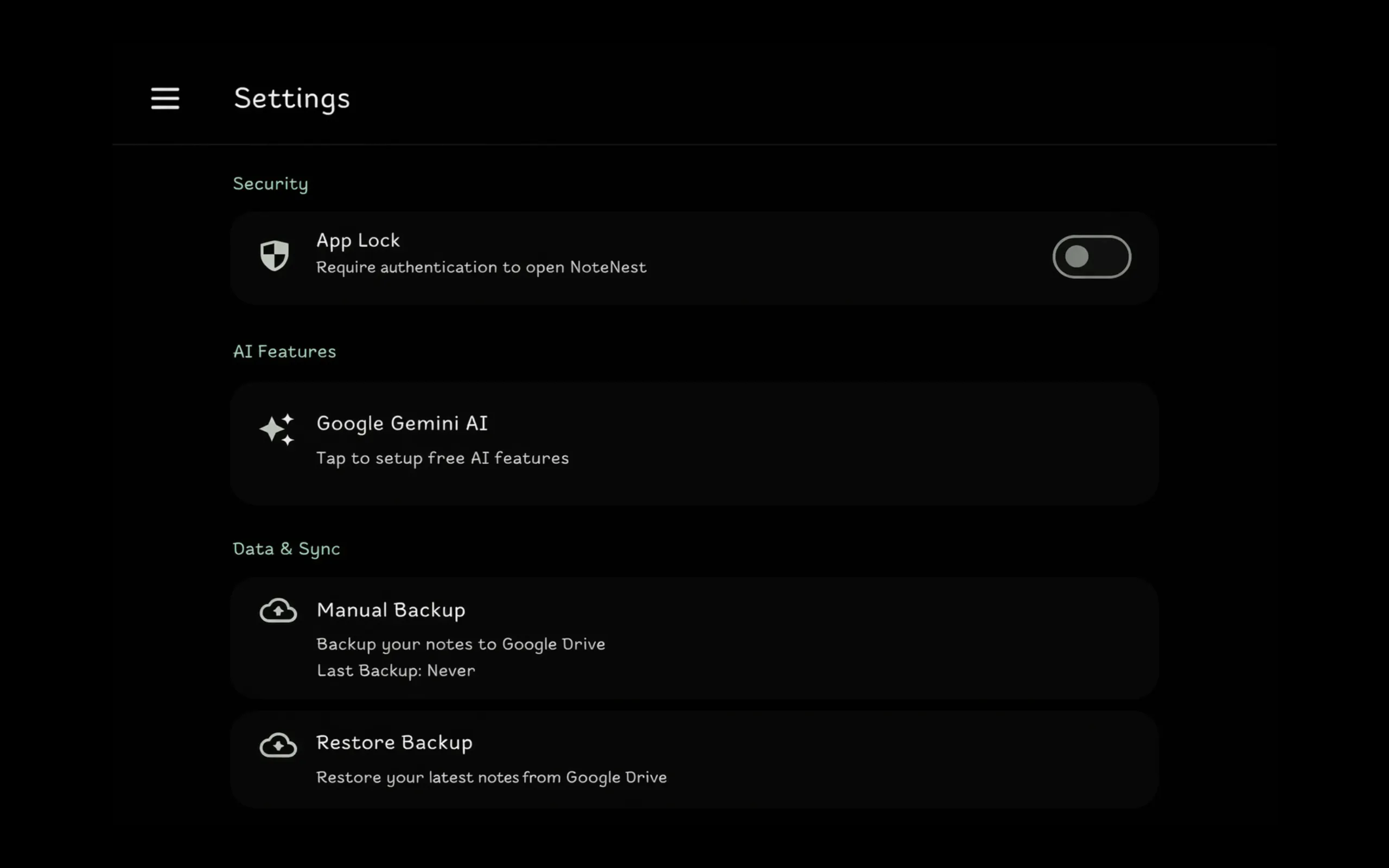Open Google Gemini AI setup
Image resolution: width=1389 pixels, height=868 pixels.
click(x=694, y=444)
